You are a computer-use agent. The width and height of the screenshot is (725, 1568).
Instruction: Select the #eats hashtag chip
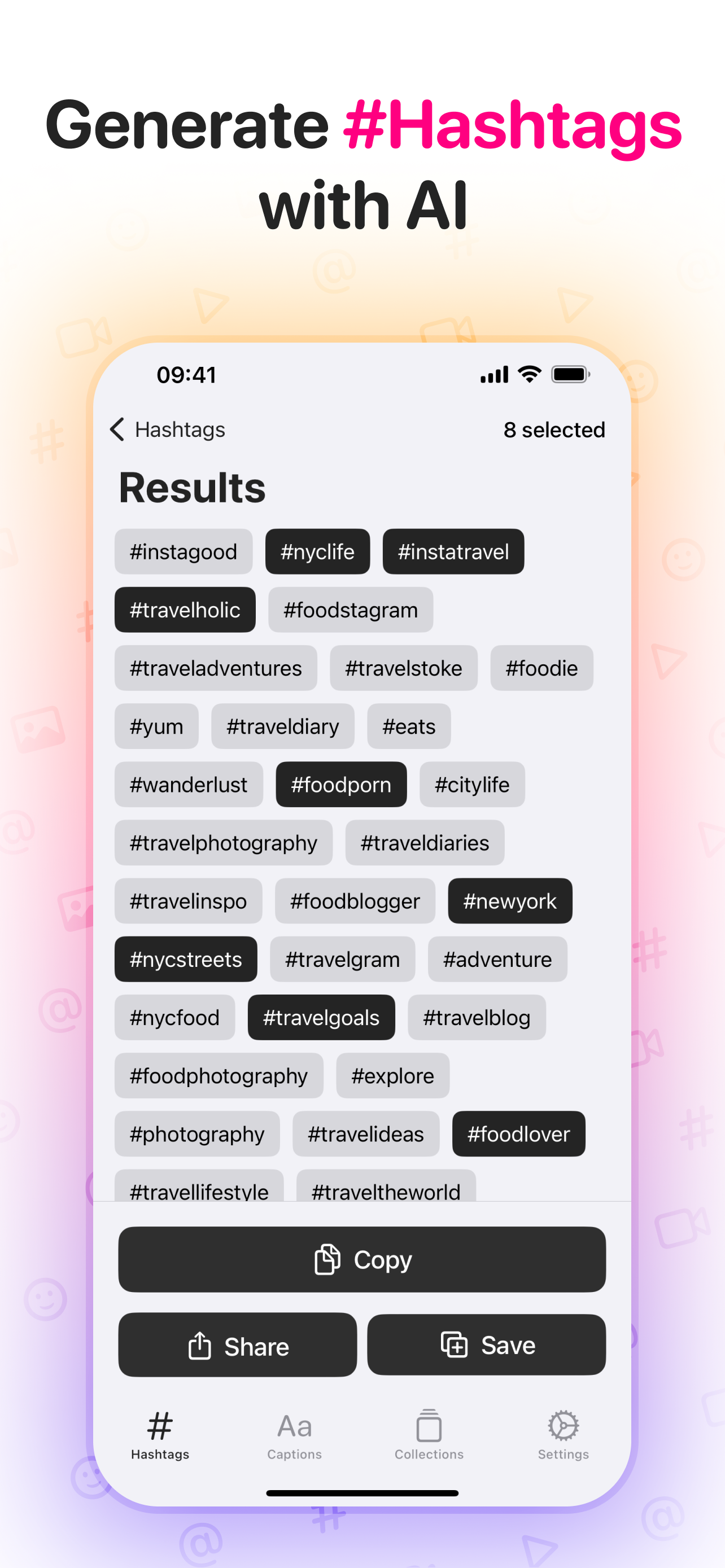pos(408,726)
